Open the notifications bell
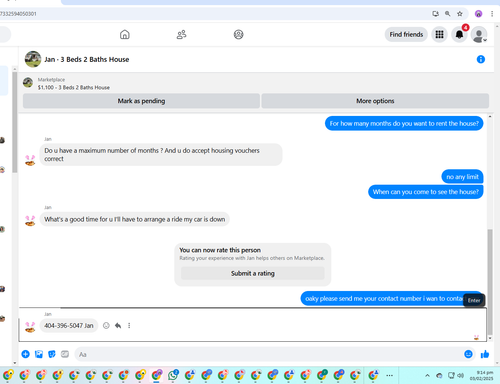The width and height of the screenshot is (500, 384). [x=459, y=34]
